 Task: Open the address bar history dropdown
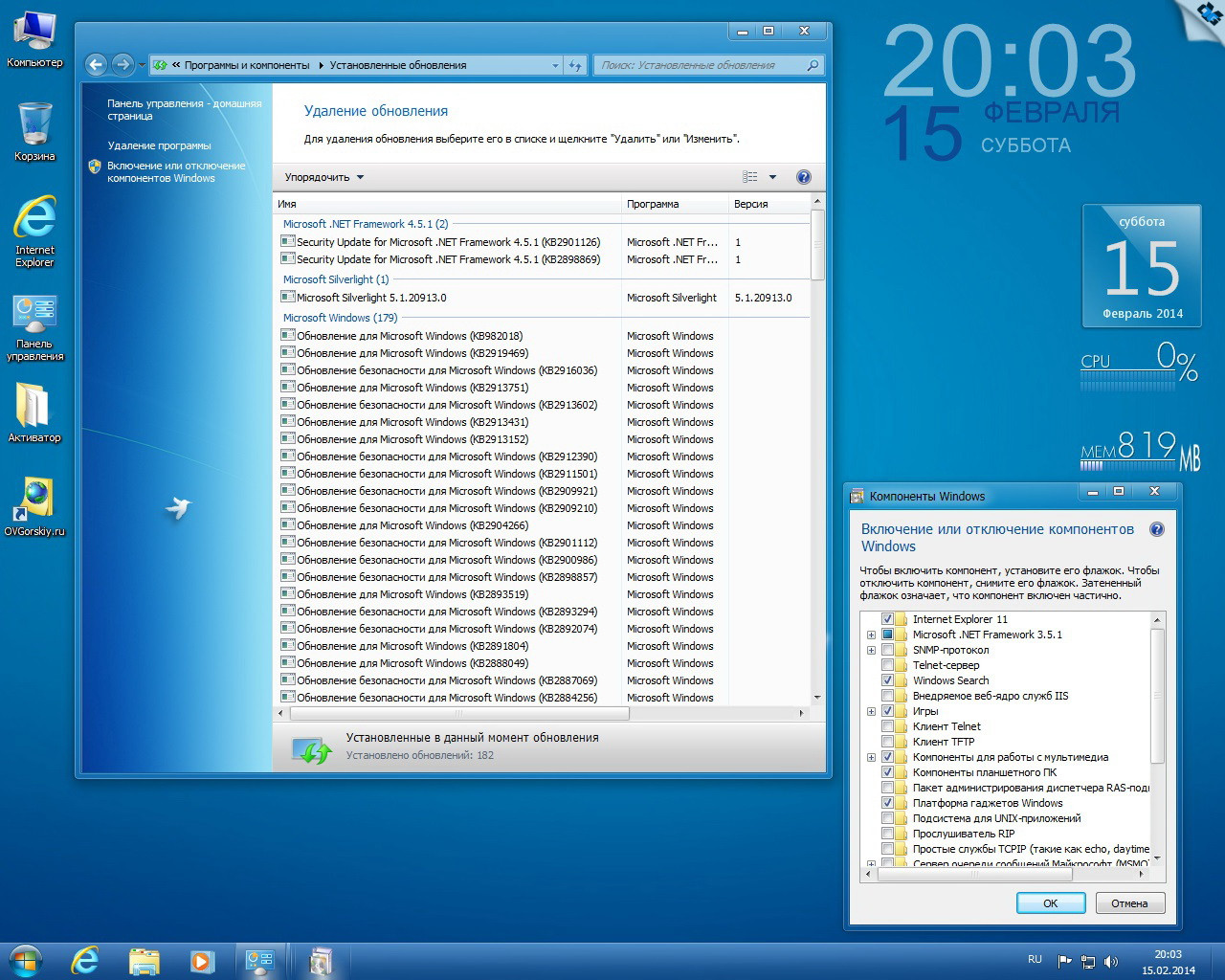click(555, 65)
